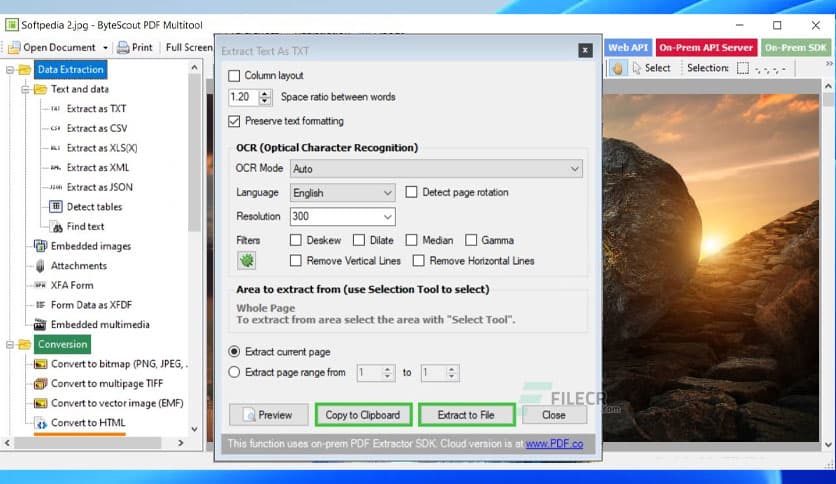Click the page range end stepper
This screenshot has width=836, height=484.
[x=452, y=373]
